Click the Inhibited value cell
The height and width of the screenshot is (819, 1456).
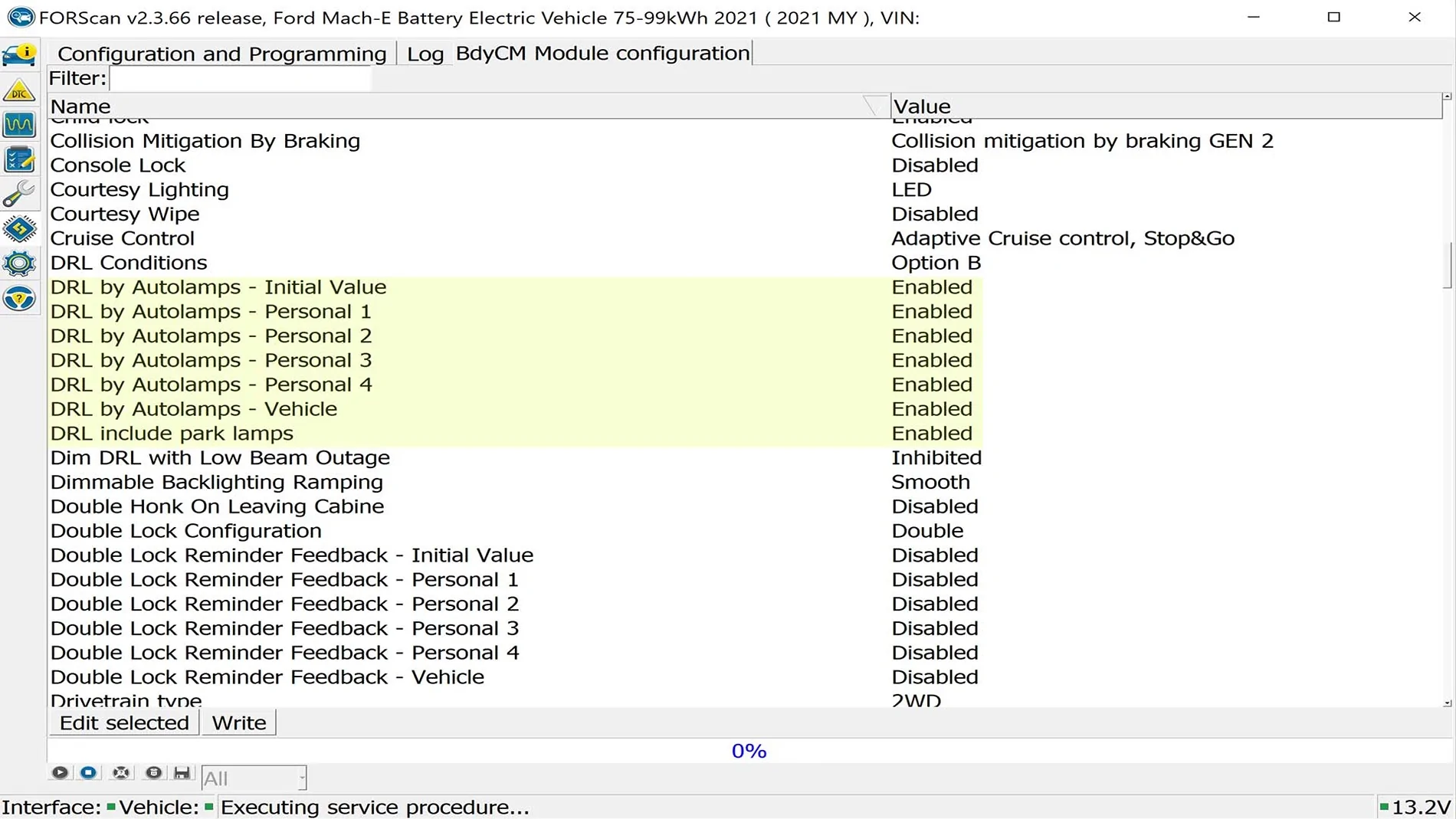tap(936, 458)
